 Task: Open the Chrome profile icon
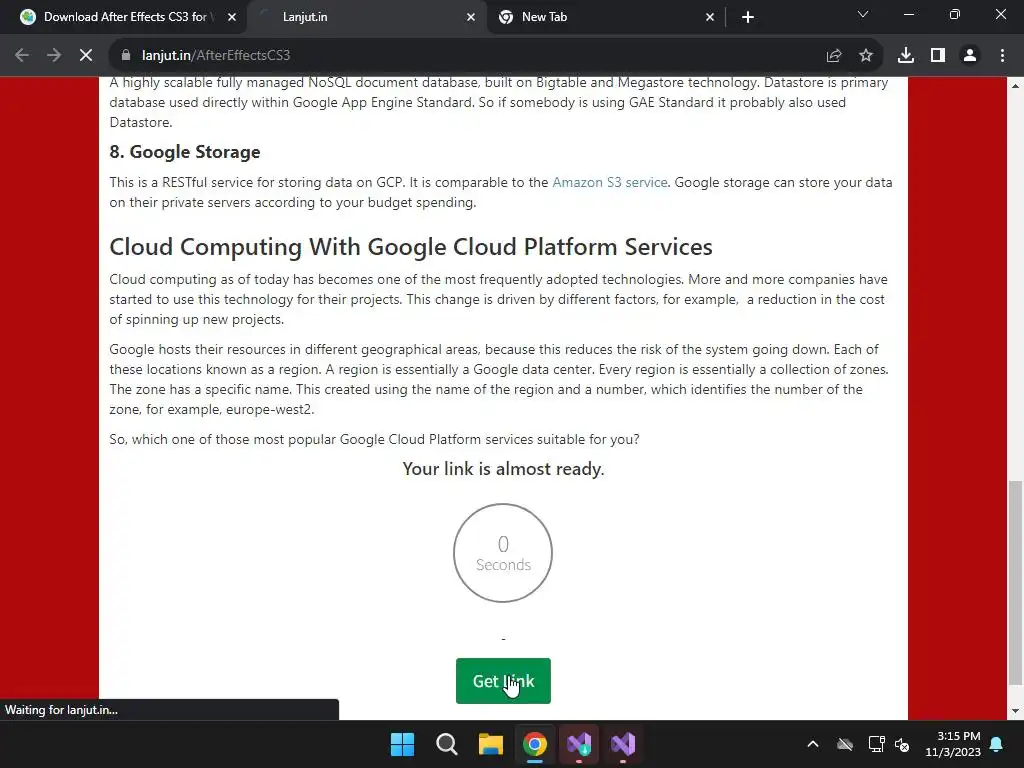point(970,55)
